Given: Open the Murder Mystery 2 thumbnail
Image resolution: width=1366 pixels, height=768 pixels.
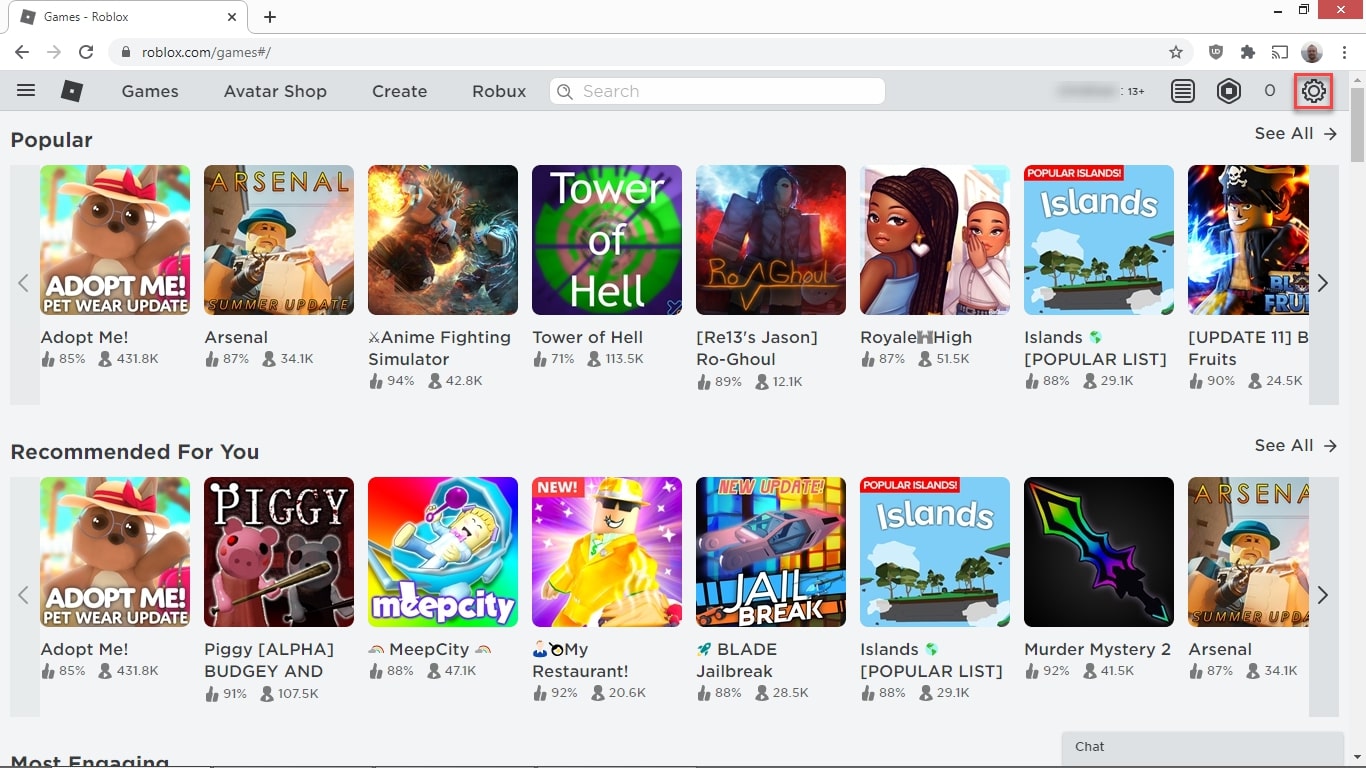Looking at the screenshot, I should pyautogui.click(x=1099, y=552).
